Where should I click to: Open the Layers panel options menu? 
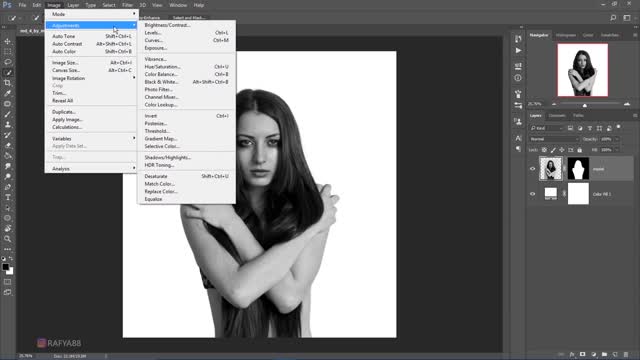point(635,116)
